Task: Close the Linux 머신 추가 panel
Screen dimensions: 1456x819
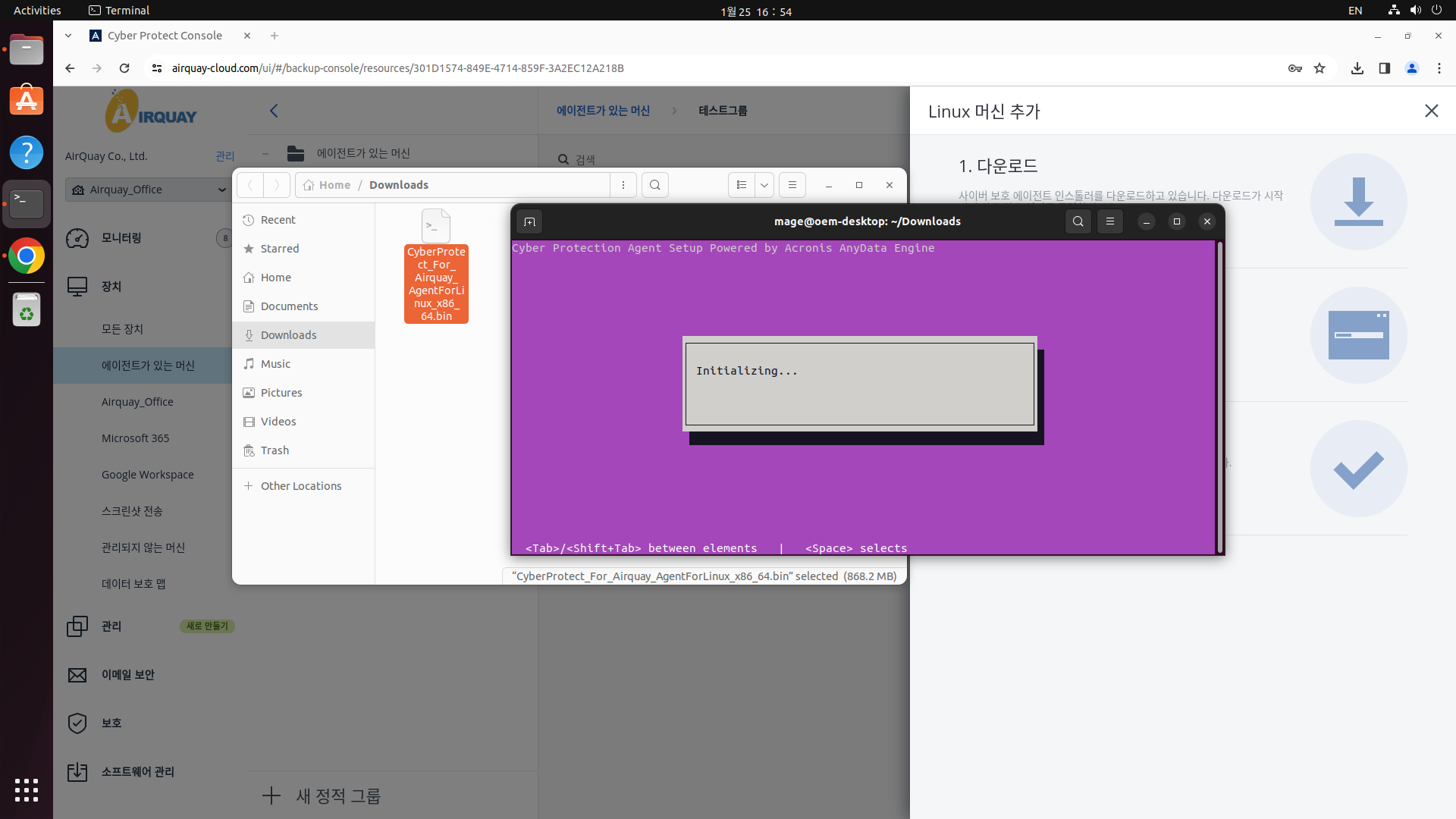Action: point(1431,111)
